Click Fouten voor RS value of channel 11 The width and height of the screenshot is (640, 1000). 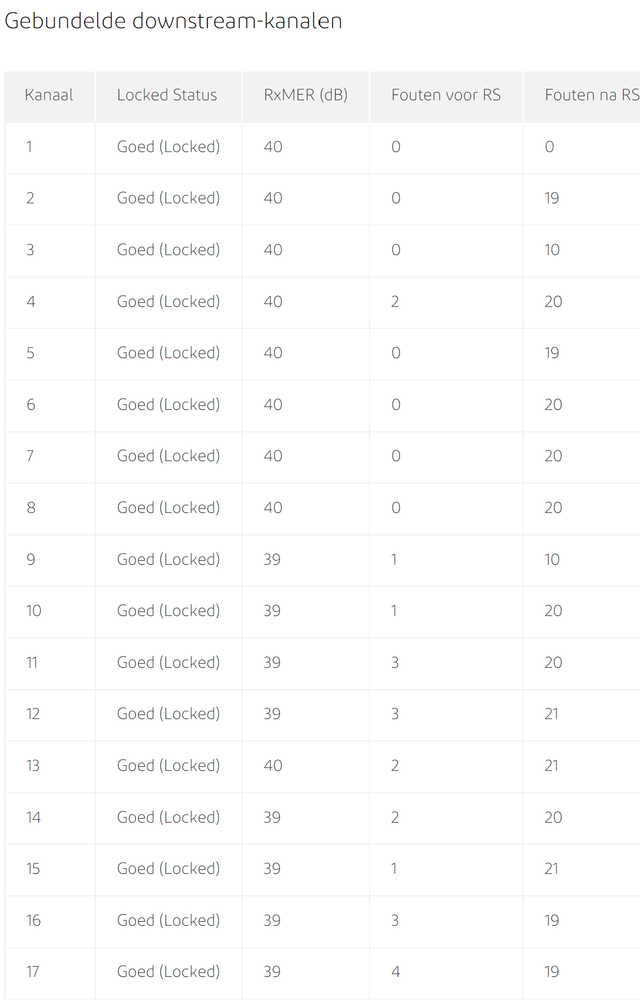click(x=395, y=663)
